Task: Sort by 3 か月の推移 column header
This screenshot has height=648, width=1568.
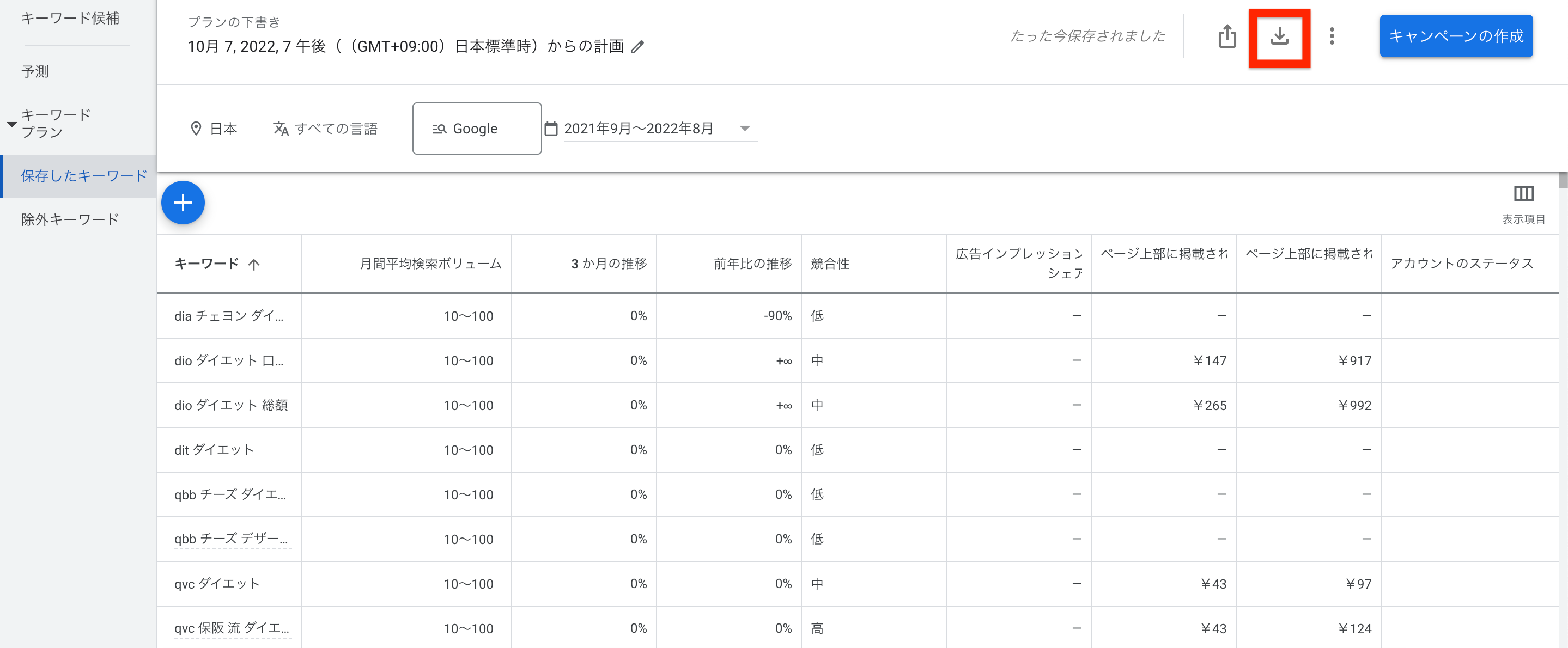Action: click(x=609, y=264)
